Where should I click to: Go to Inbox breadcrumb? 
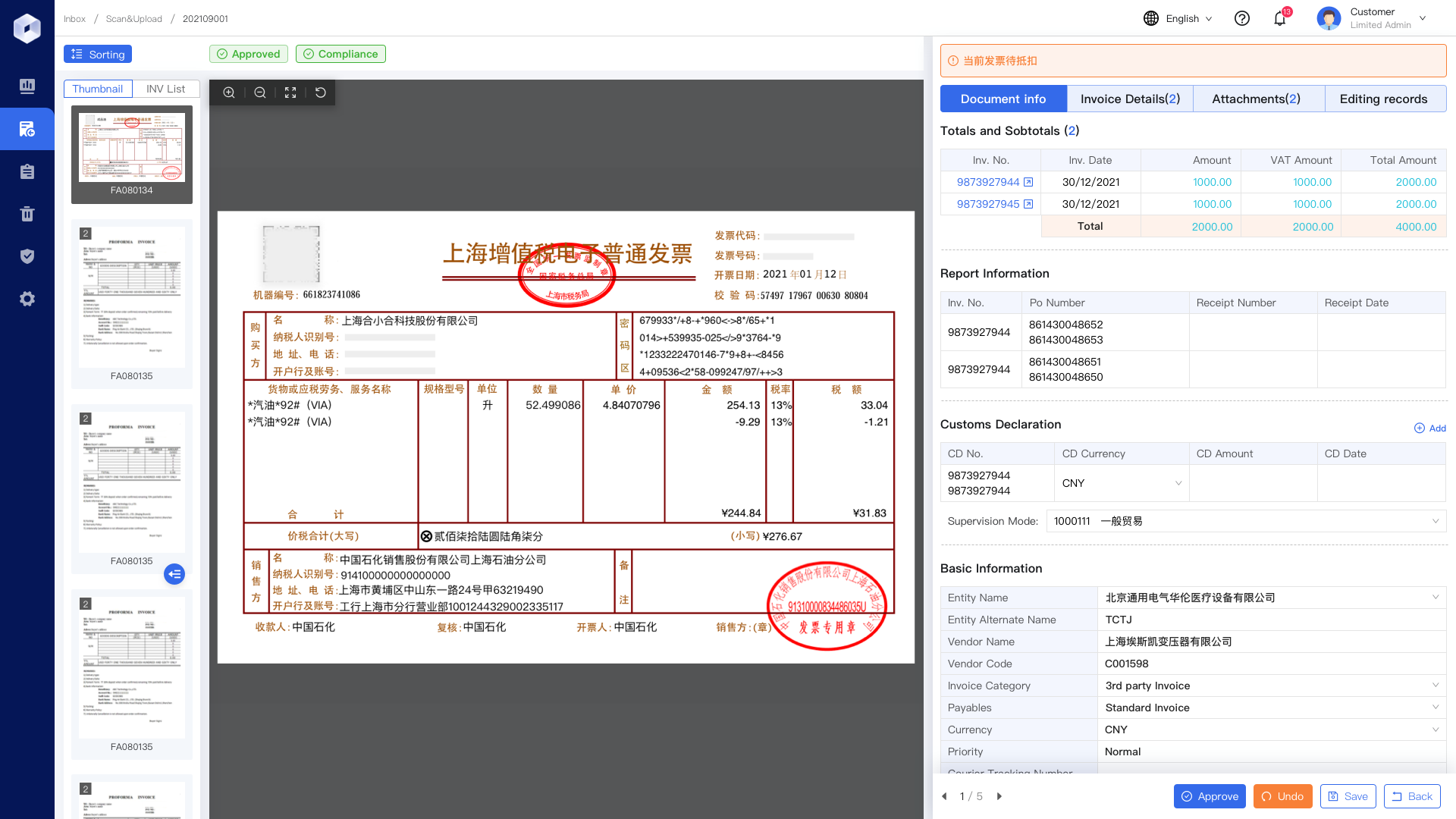(74, 19)
